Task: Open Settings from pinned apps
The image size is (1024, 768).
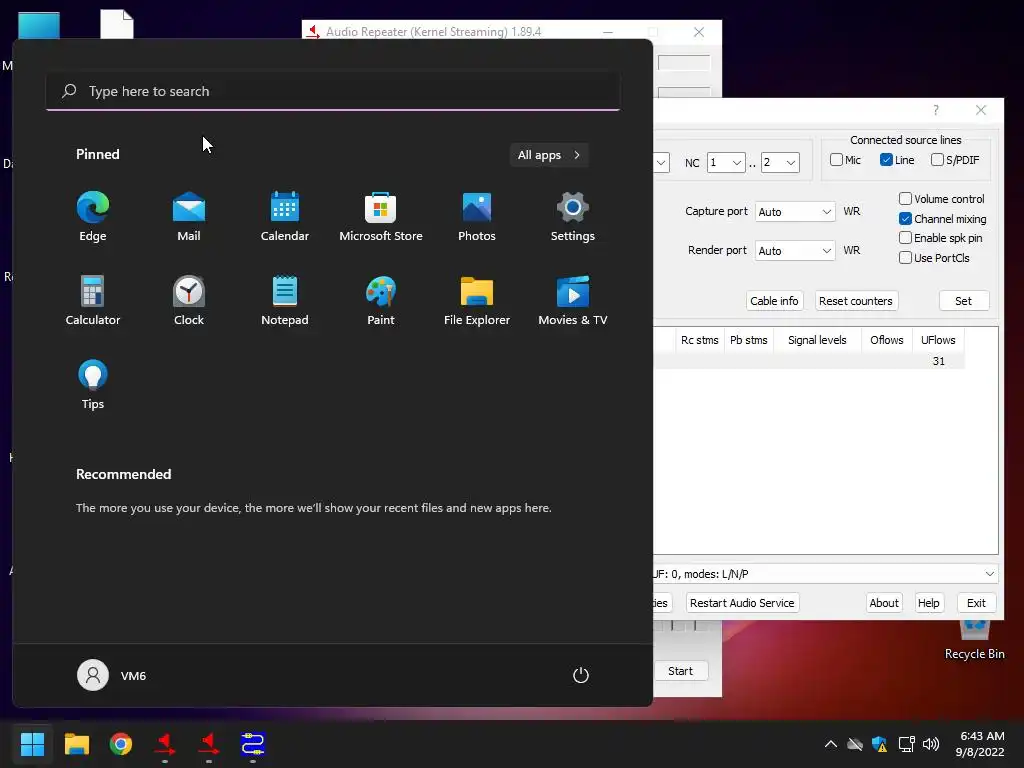Action: tap(573, 216)
